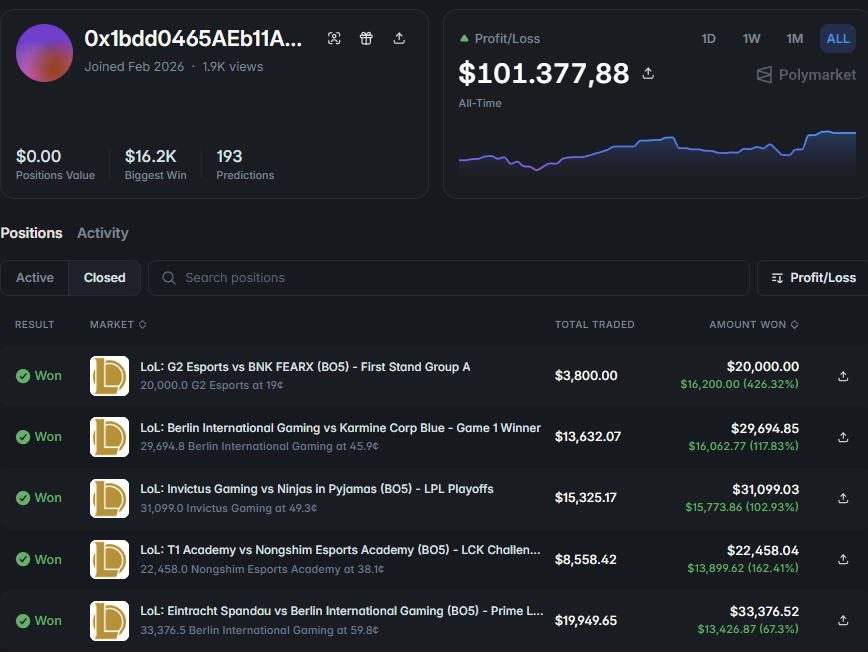Switch to Active positions filter
Viewport: 868px width, 652px height.
[x=35, y=278]
